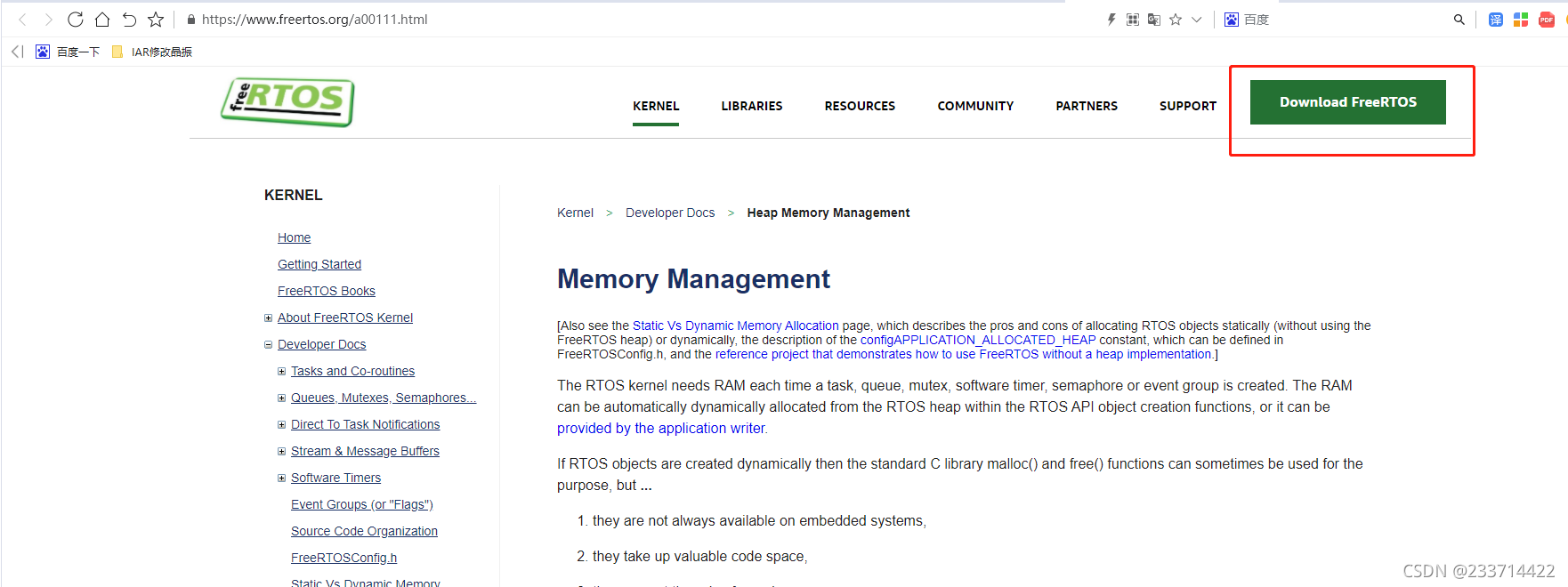Toggle the sidebar collapse icon on bookmarks bar
1568x587 pixels.
[18, 52]
